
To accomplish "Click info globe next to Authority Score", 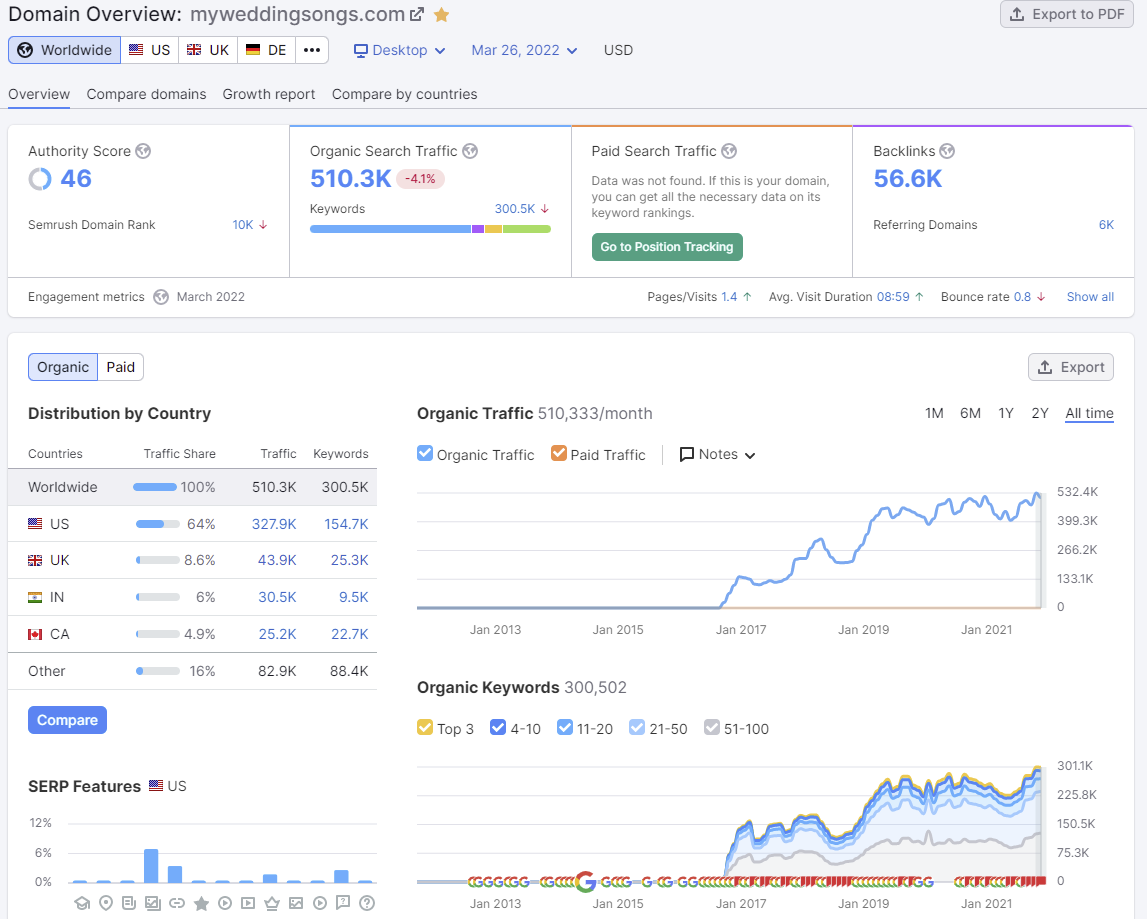I will (143, 151).
